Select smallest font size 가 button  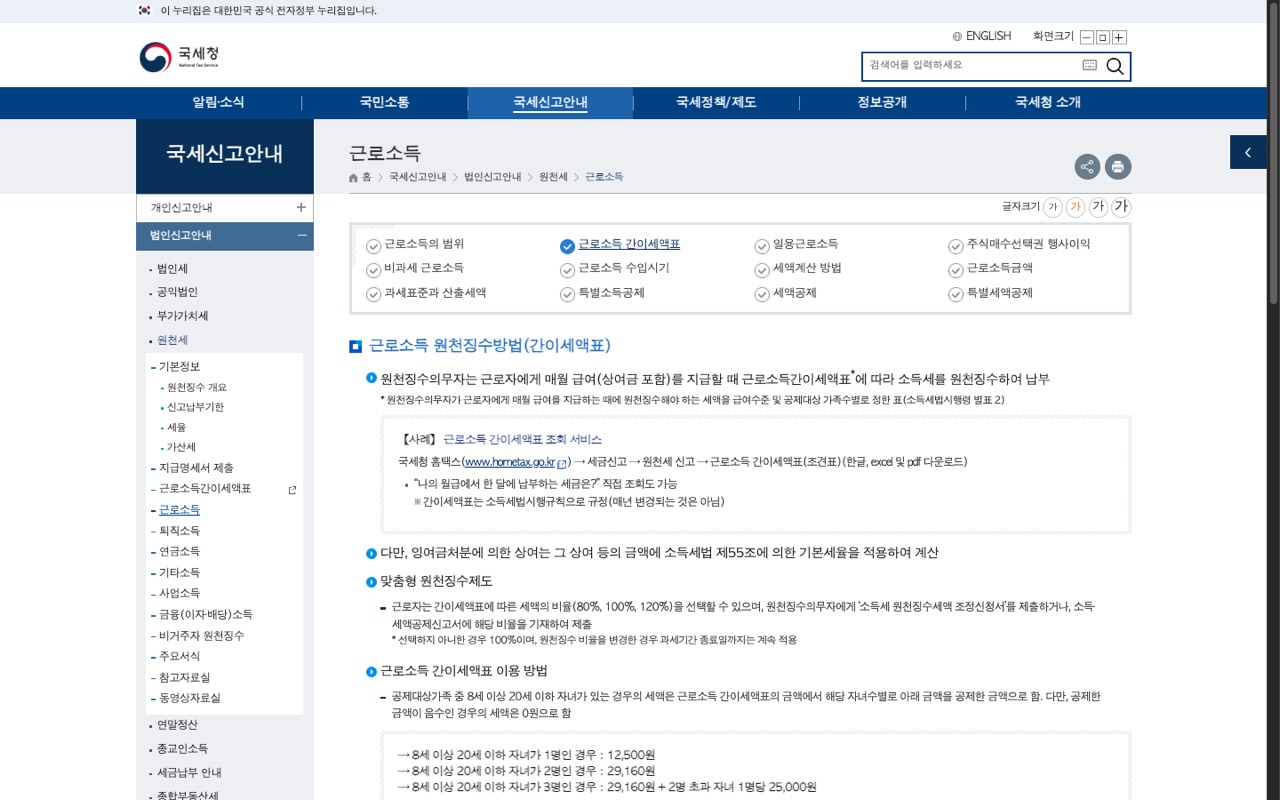tap(1052, 207)
